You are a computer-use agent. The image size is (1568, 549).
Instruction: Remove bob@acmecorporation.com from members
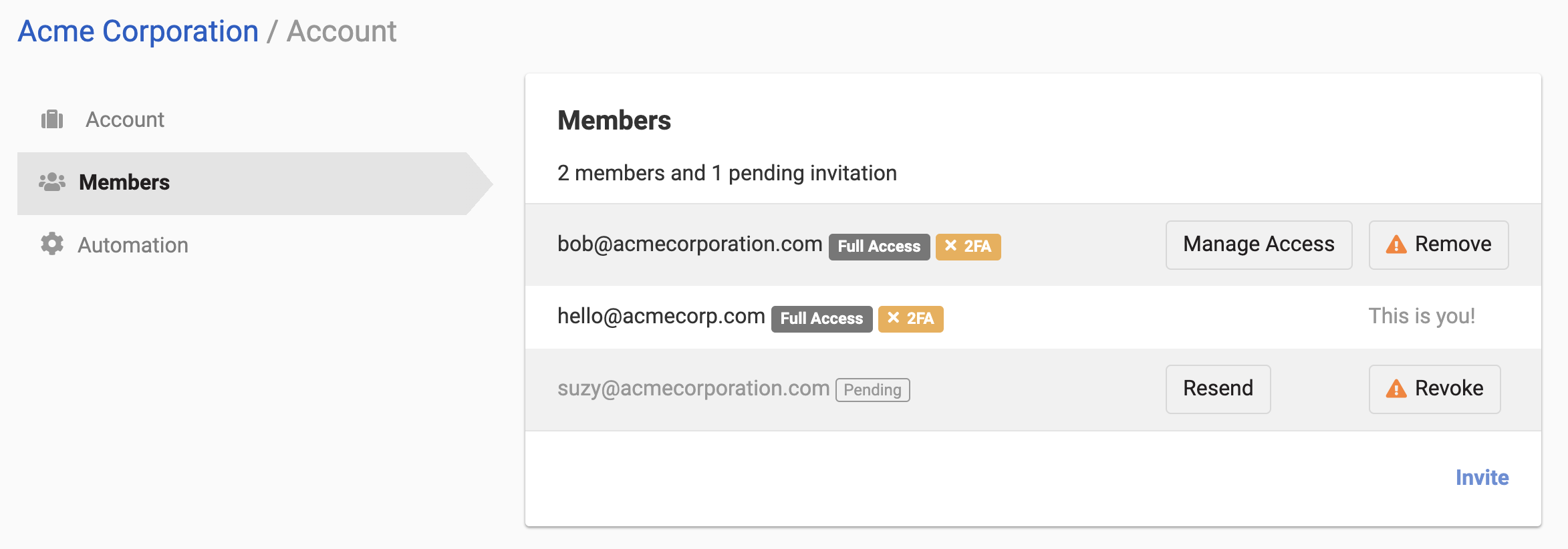coord(1438,244)
